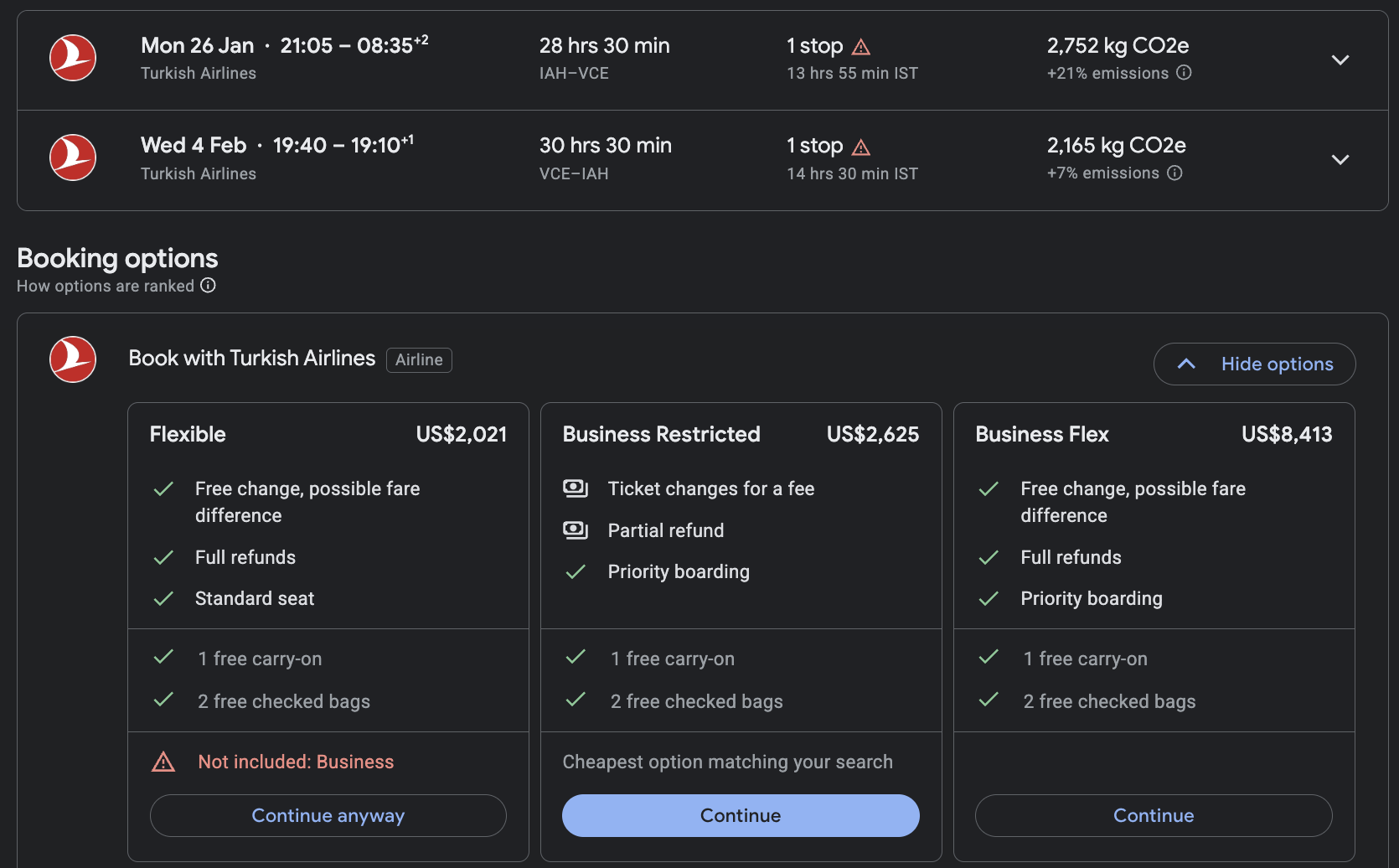The height and width of the screenshot is (868, 1399).
Task: Click Turkish Airlines logo on Mon 26 Jan flight
Action: click(x=73, y=58)
